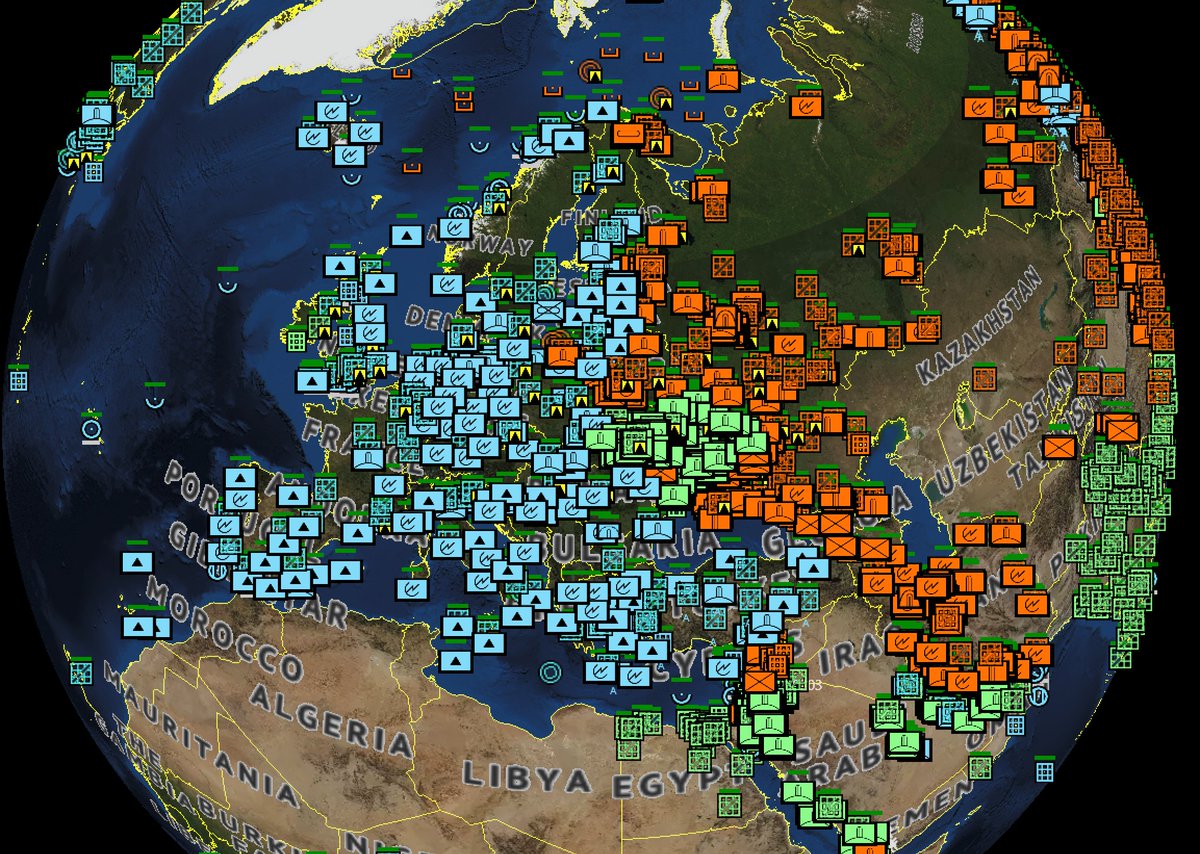Click orange envelope unit over Uzbekistan label
This screenshot has width=1200, height=854.
tap(1061, 447)
